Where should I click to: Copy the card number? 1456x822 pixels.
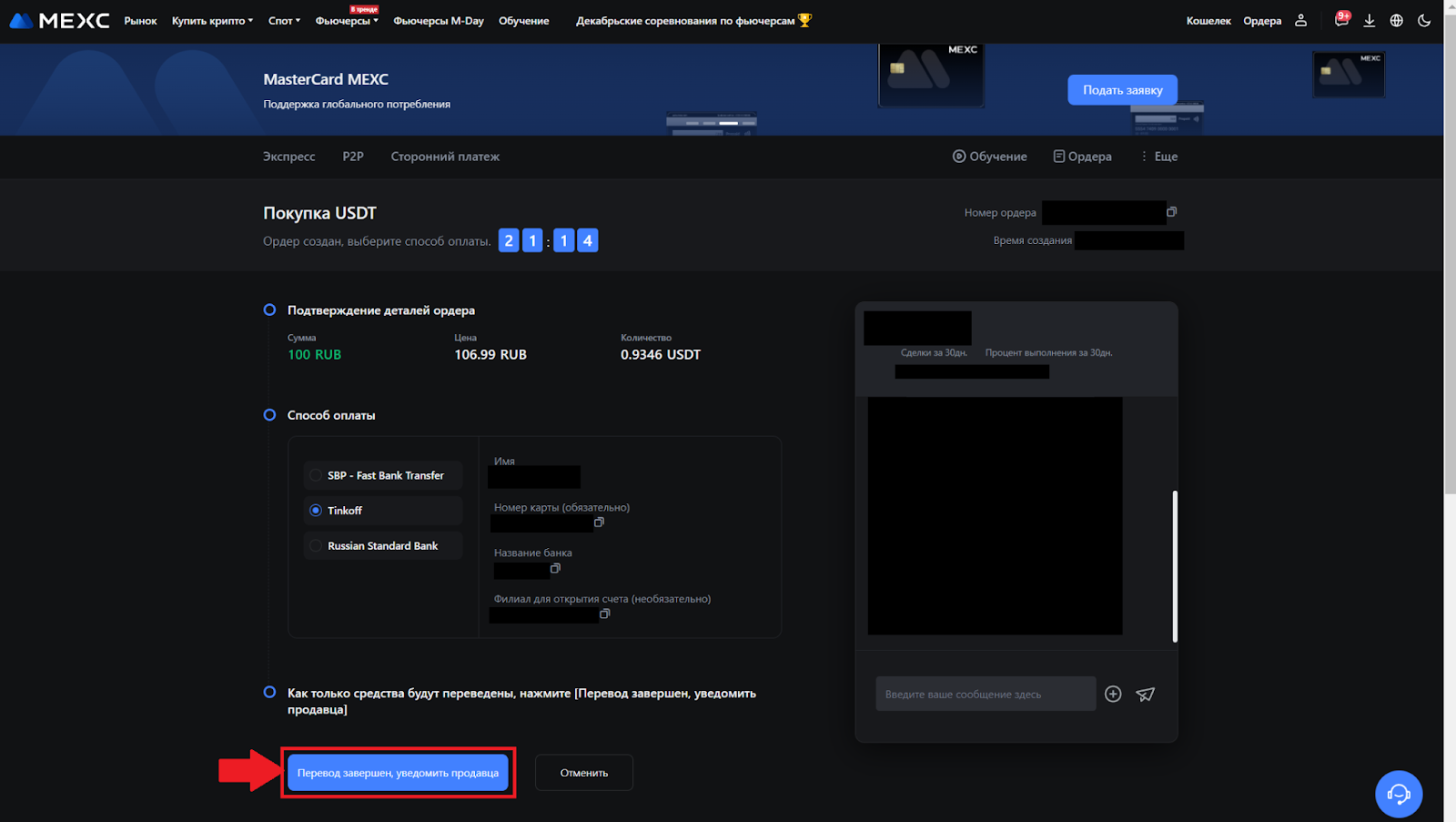599,523
